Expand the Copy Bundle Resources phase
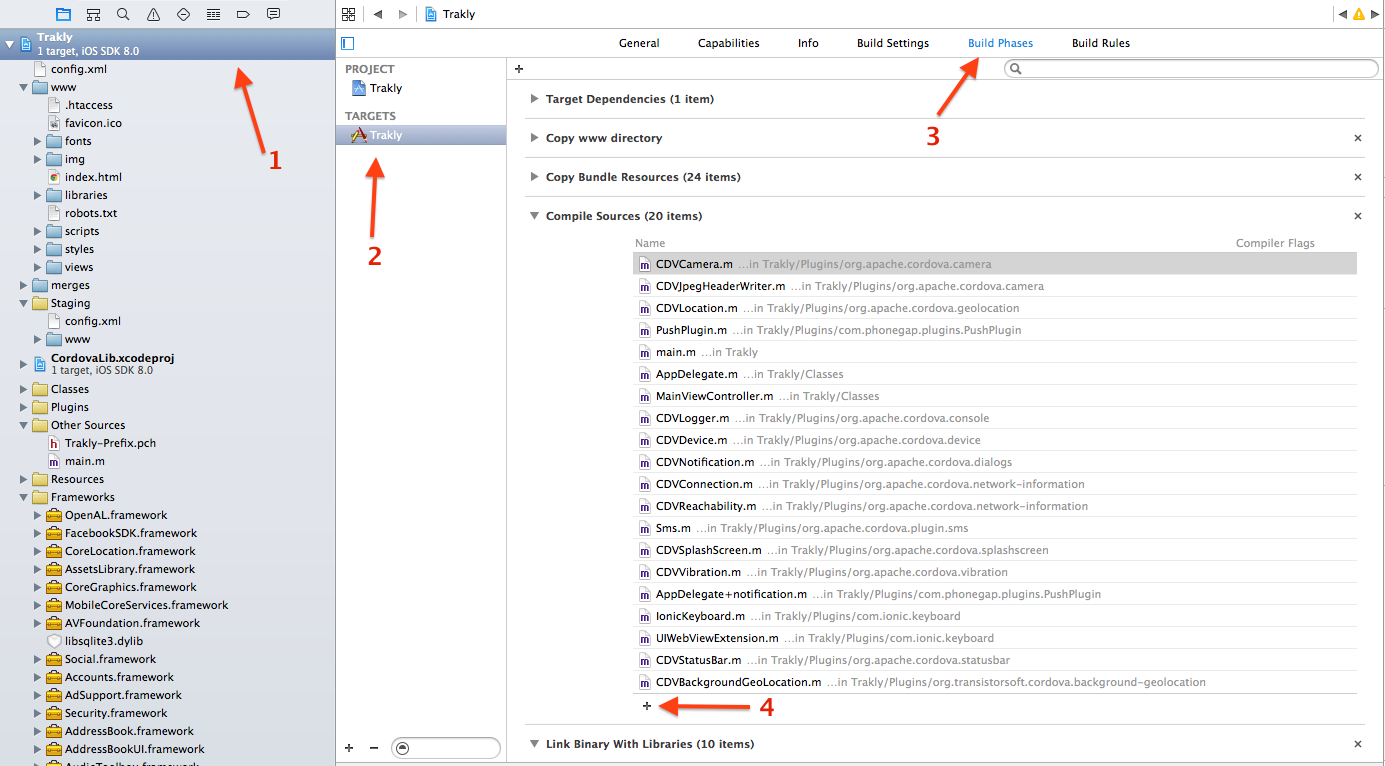The image size is (1385, 766). (535, 177)
